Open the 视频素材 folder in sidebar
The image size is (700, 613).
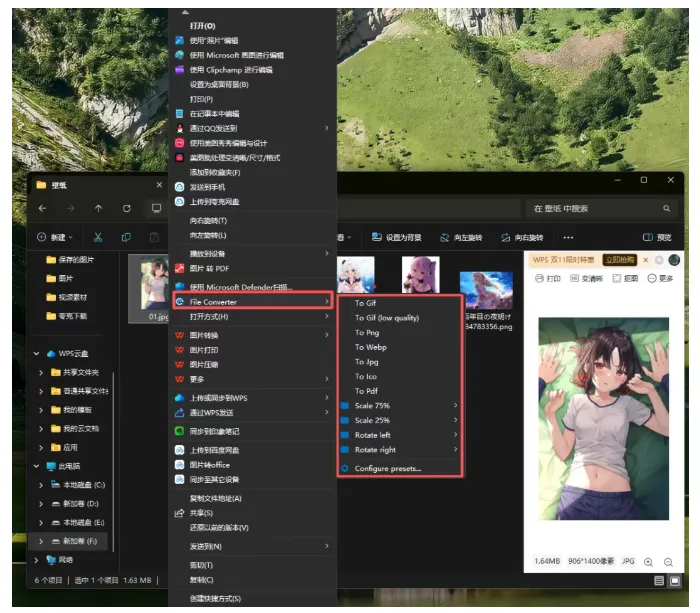pyautogui.click(x=67, y=297)
